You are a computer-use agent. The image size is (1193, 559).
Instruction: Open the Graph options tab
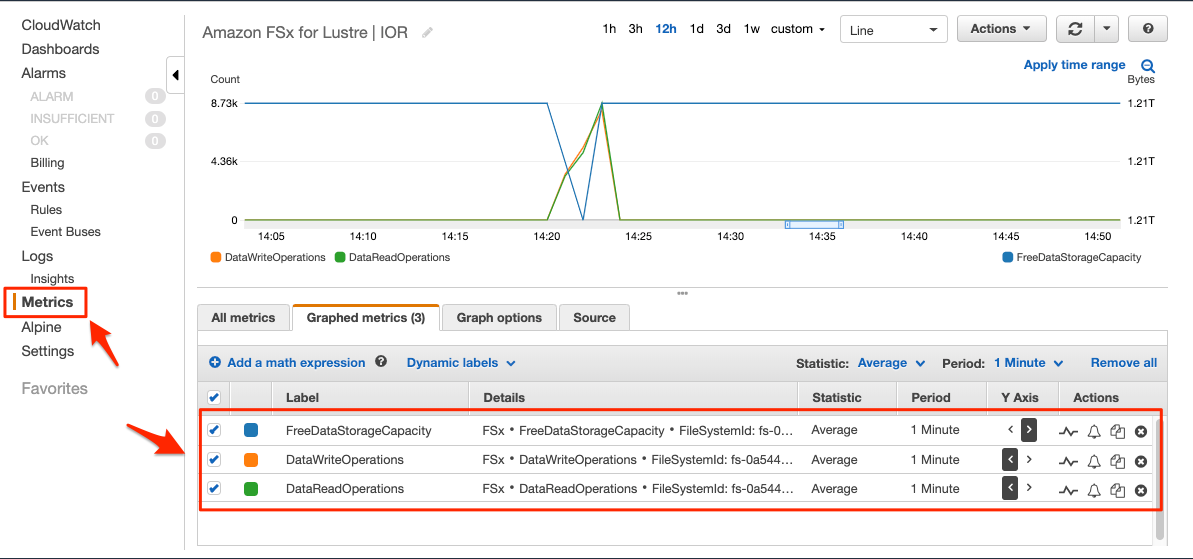tap(499, 317)
